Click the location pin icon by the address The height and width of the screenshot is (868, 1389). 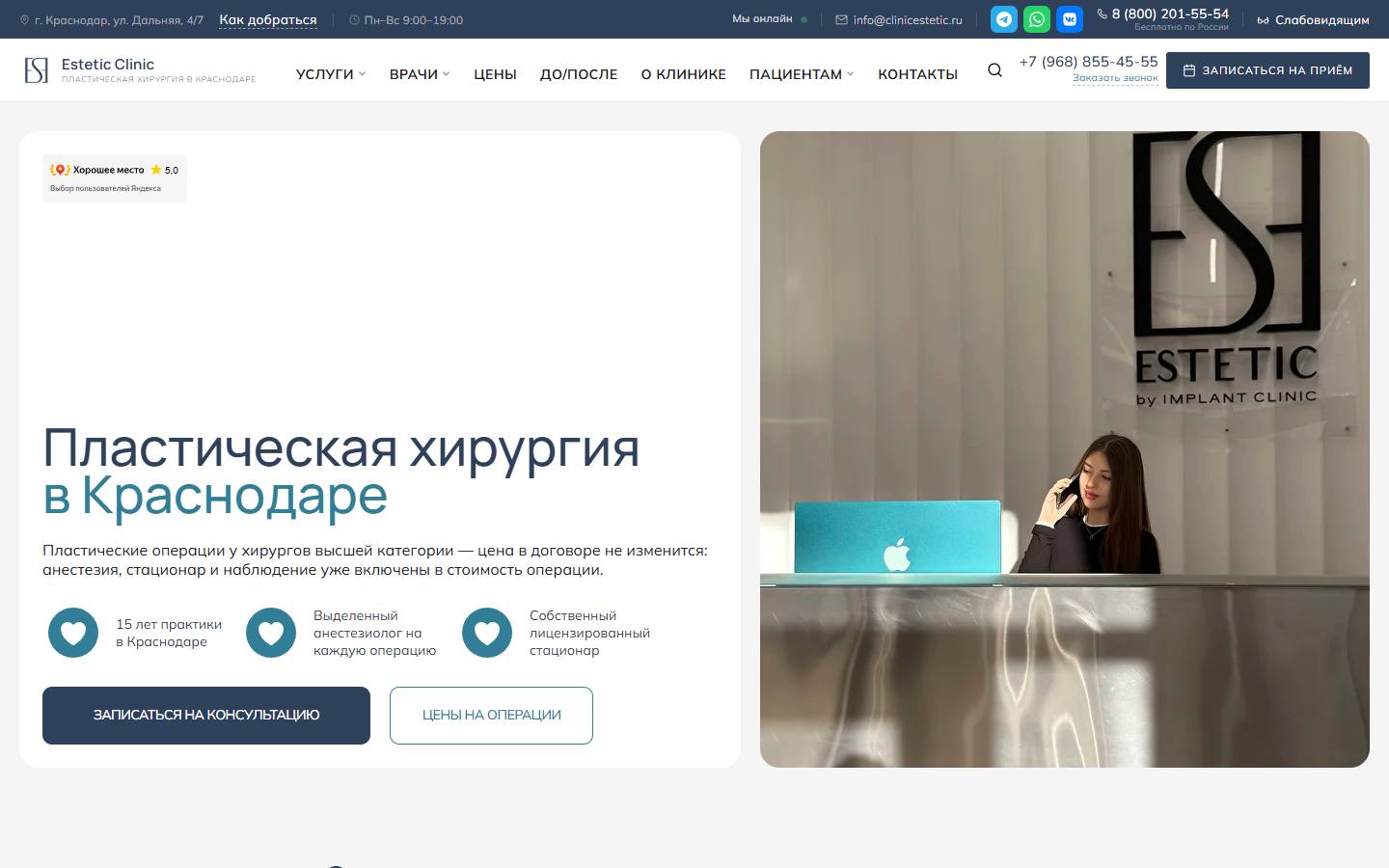[x=24, y=19]
